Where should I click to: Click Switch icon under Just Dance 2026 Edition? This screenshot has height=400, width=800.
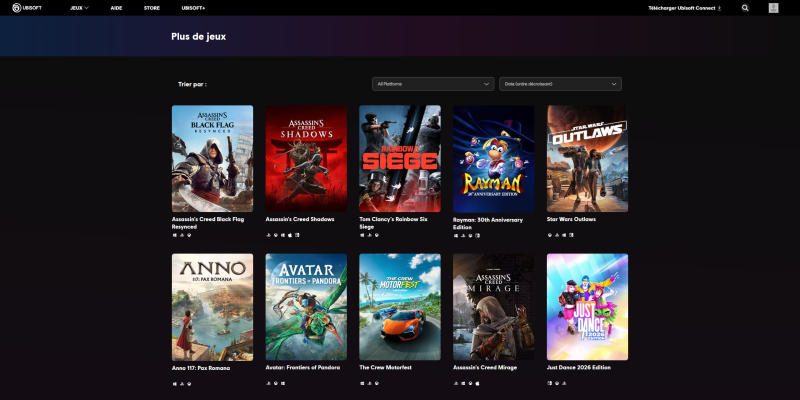tap(549, 383)
